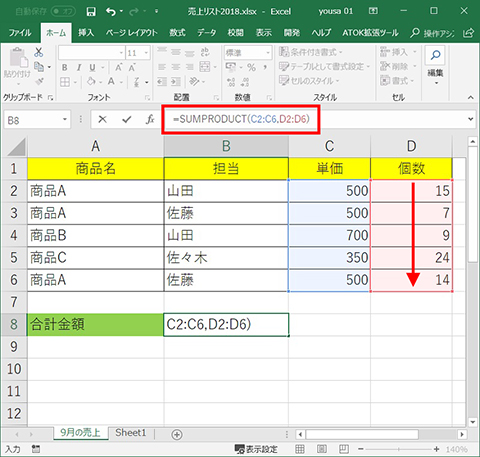Toggle Italic formatting
Viewport: 480px width, 457px height.
(x=79, y=68)
